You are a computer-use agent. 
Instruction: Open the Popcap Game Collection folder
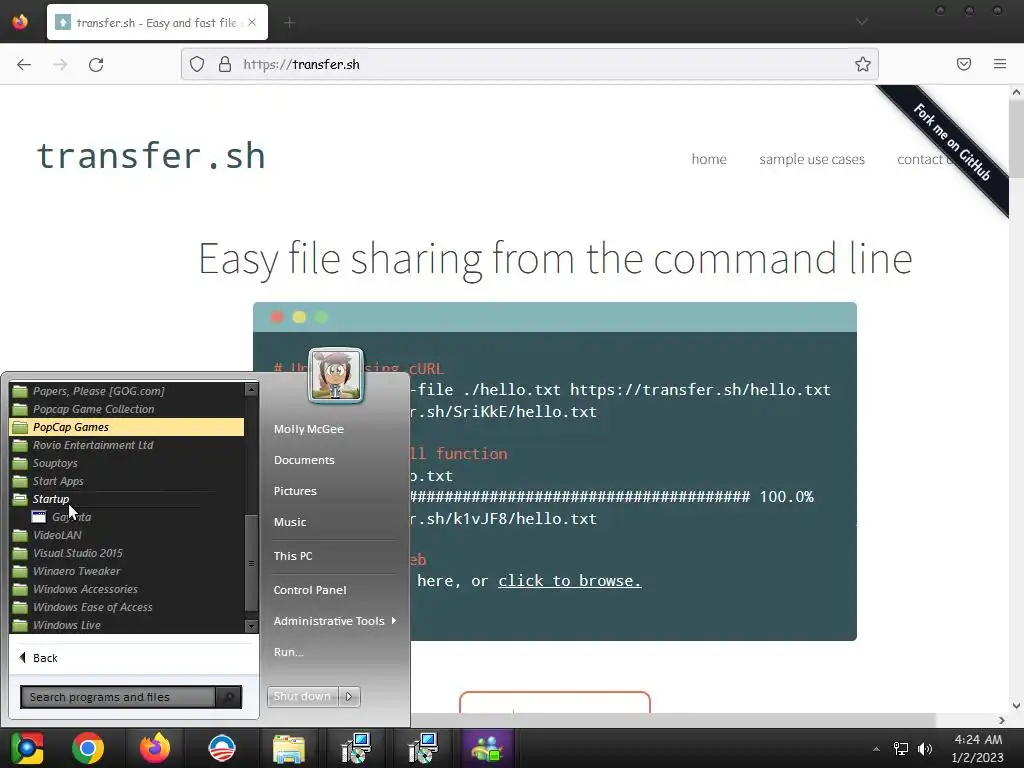tap(127, 409)
